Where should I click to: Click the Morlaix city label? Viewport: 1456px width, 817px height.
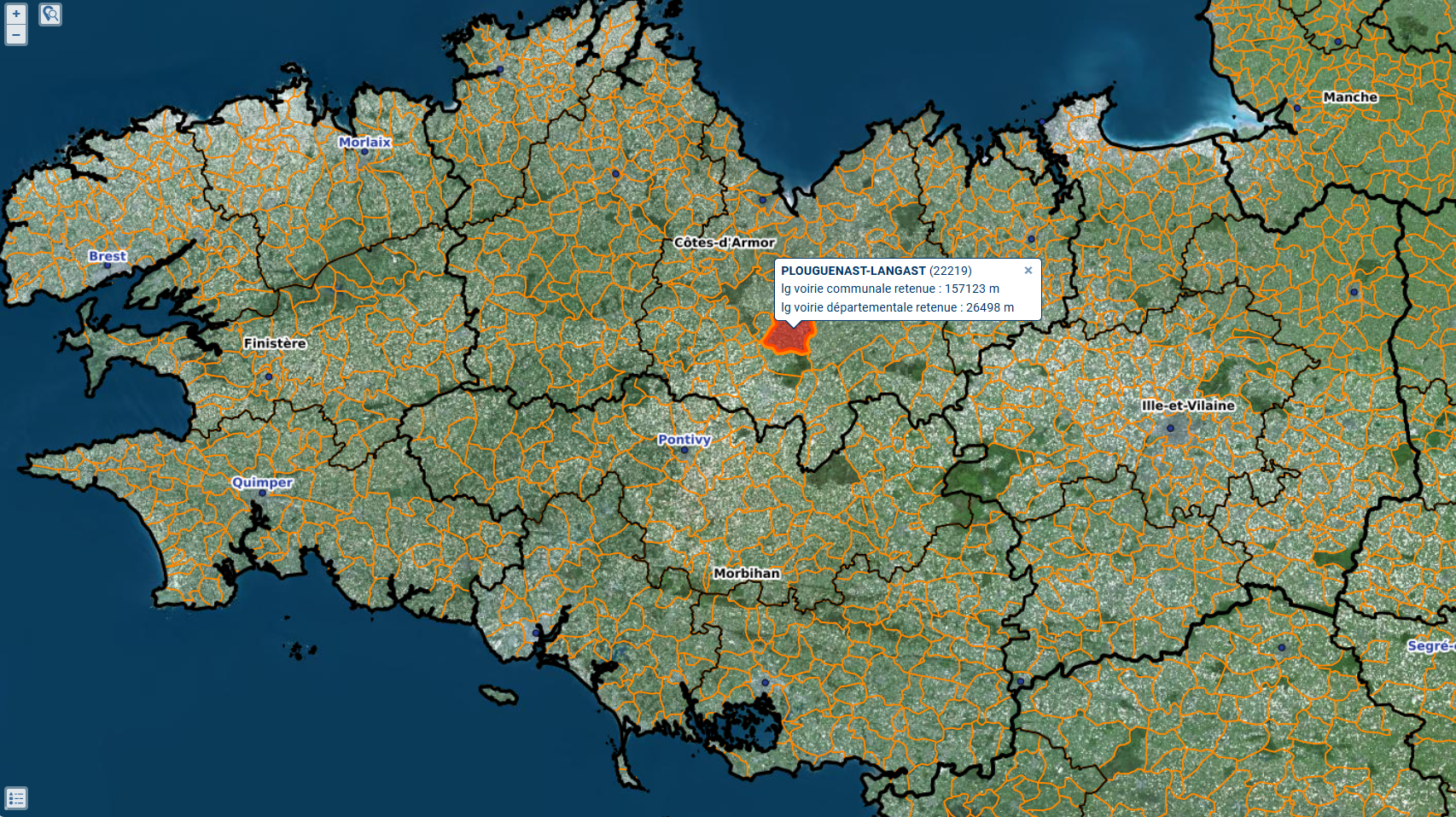tap(364, 143)
